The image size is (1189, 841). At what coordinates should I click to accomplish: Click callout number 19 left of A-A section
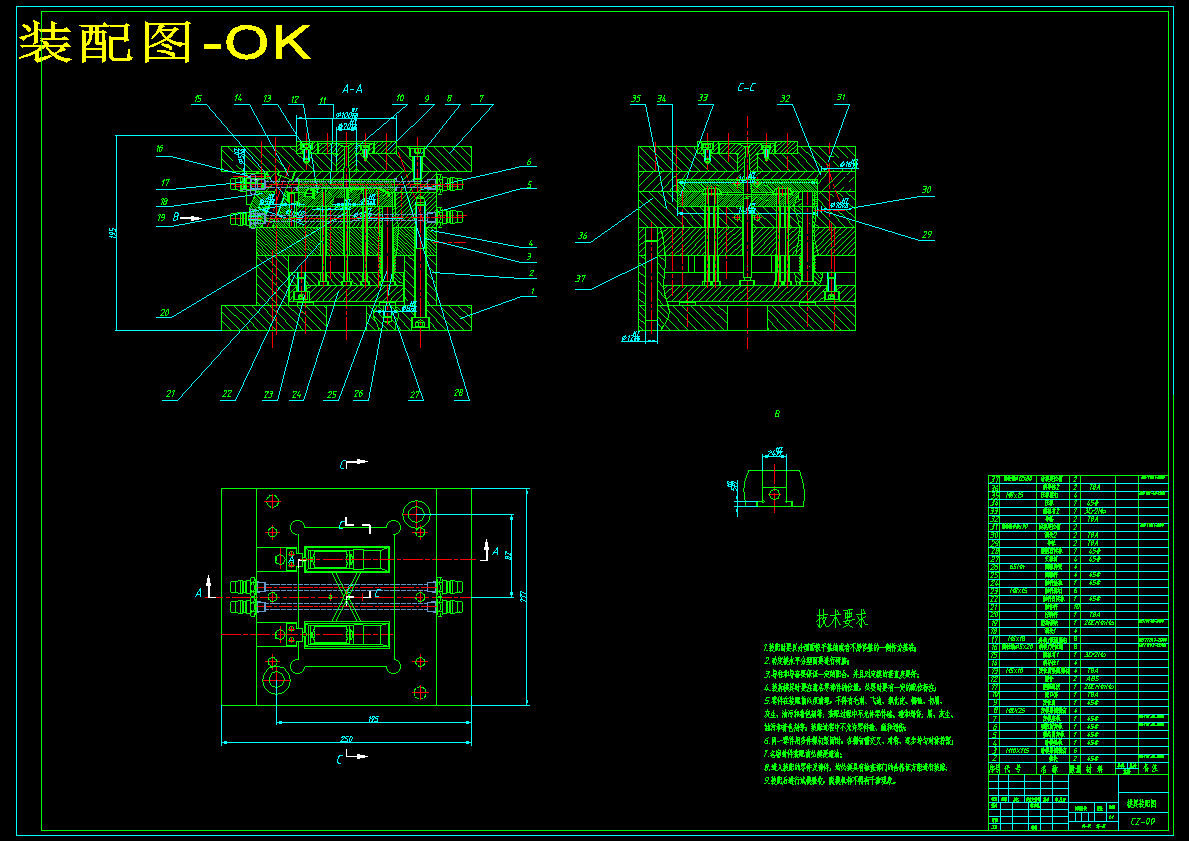pyautogui.click(x=161, y=218)
